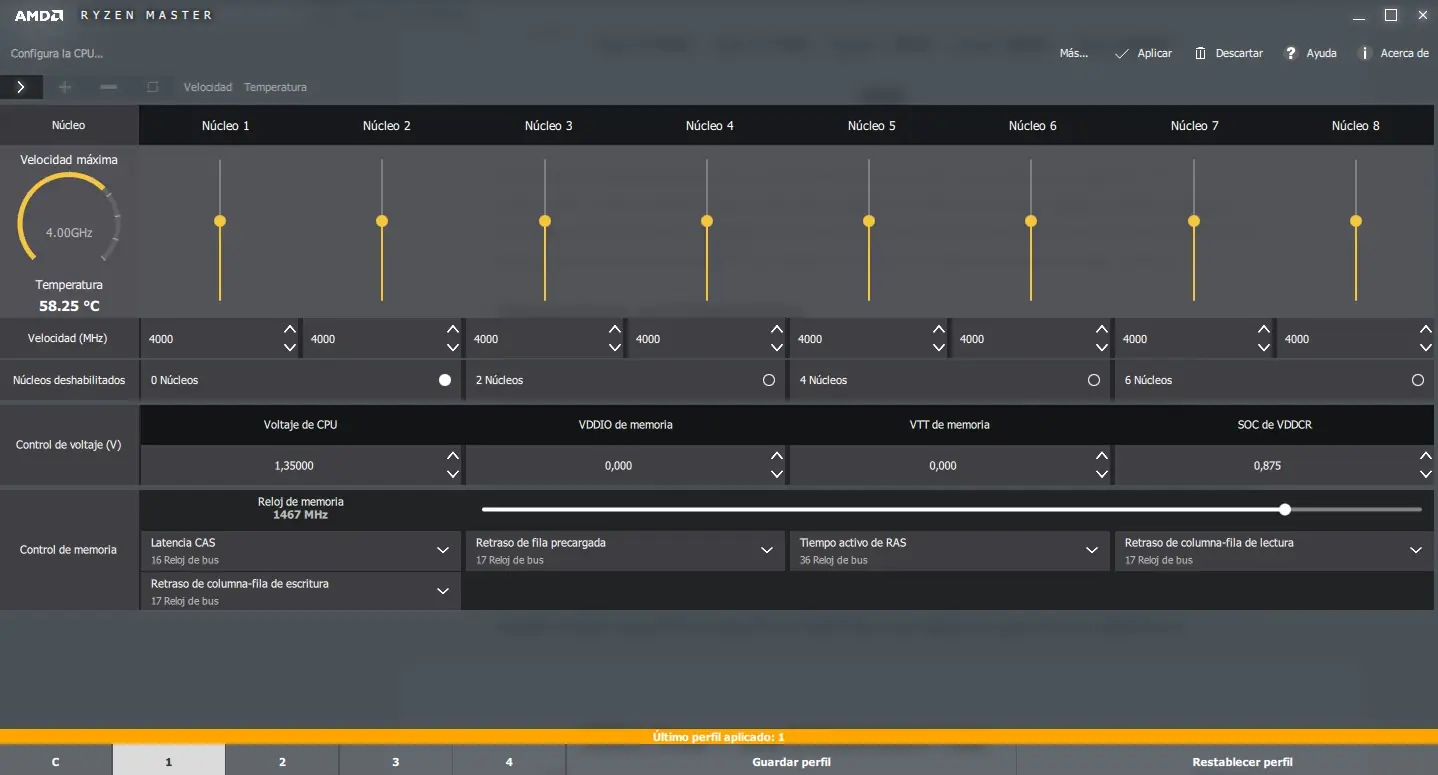Switch to profile tab 4
1438x775 pixels.
point(509,761)
